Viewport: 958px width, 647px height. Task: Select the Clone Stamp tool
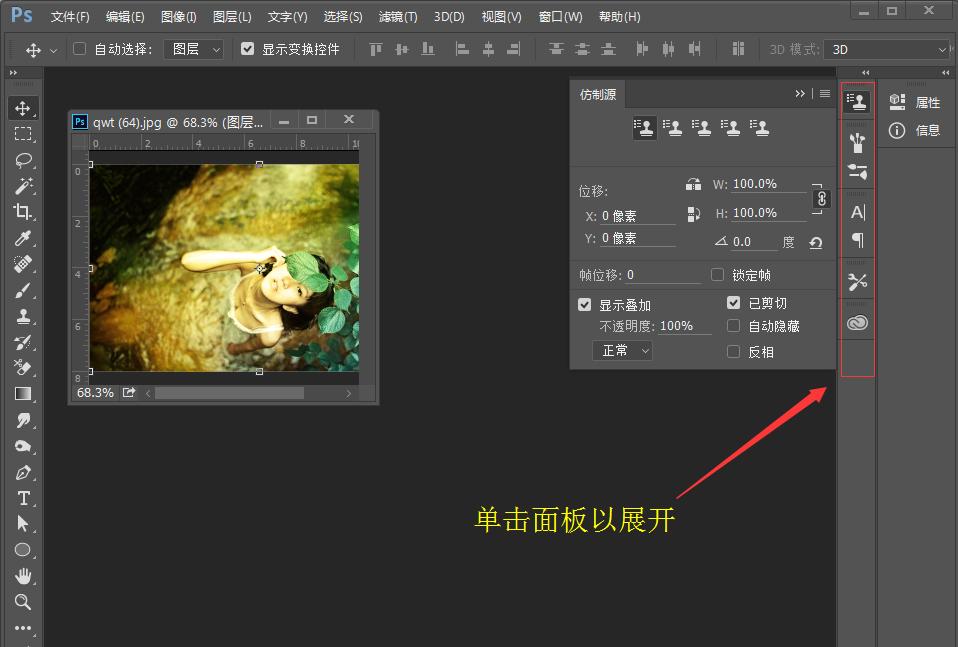(23, 316)
